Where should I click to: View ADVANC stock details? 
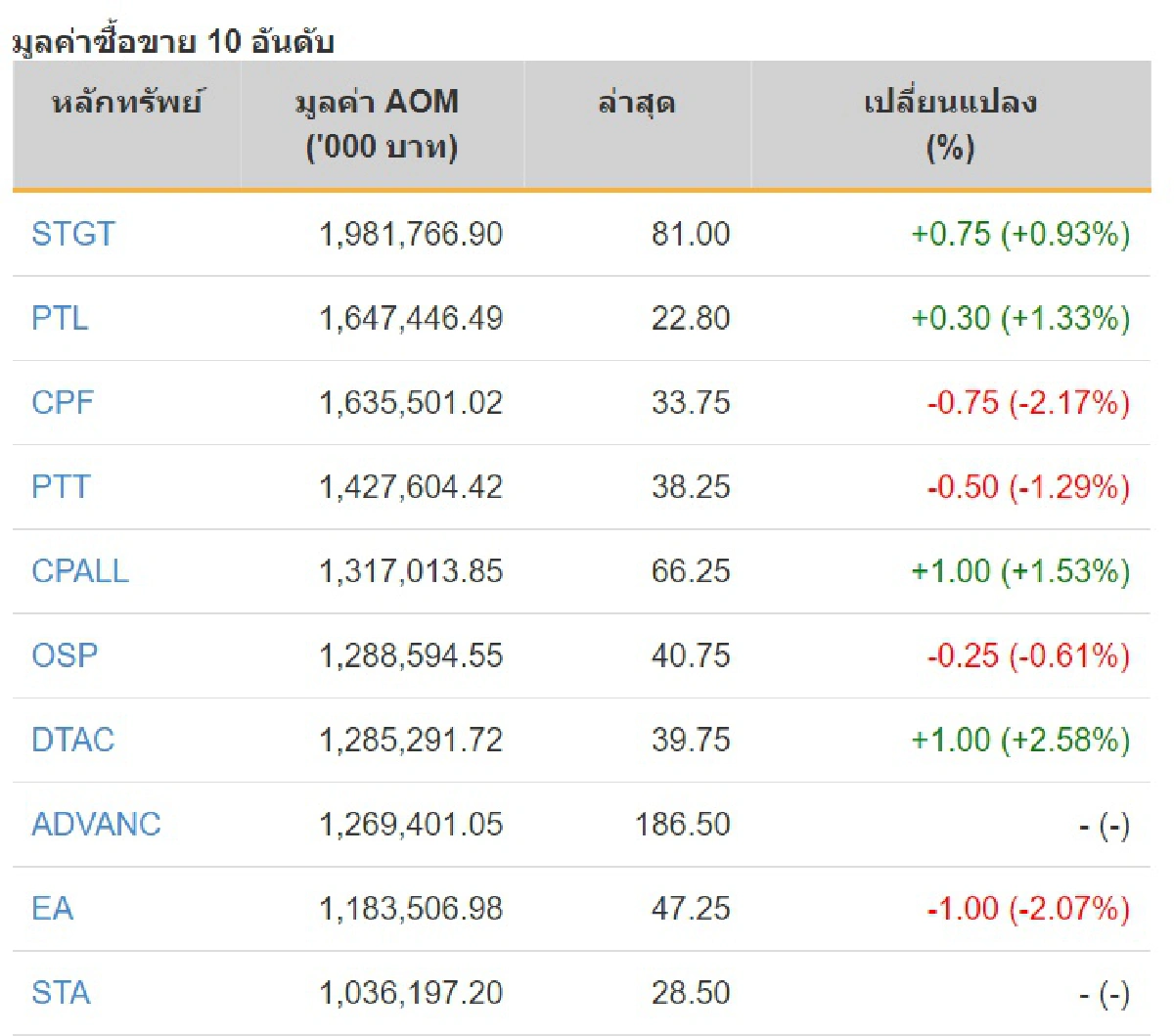[96, 825]
